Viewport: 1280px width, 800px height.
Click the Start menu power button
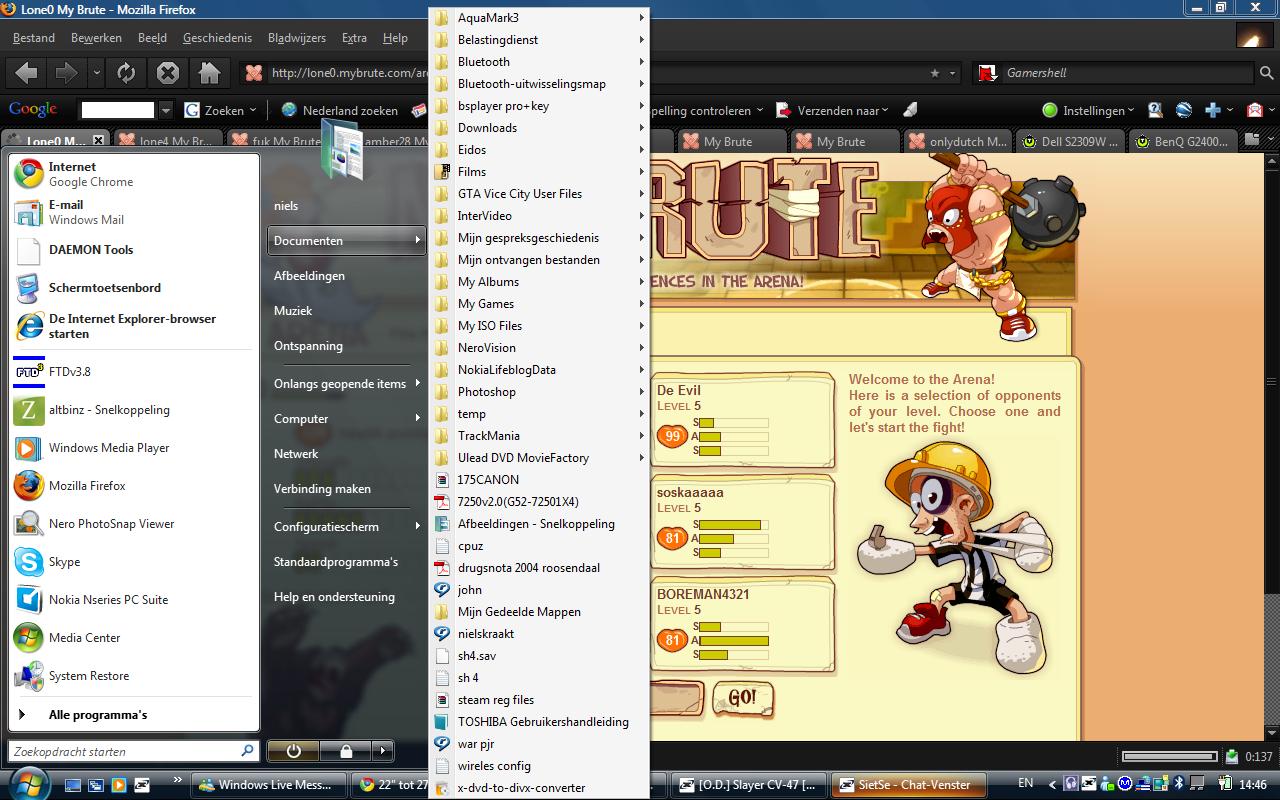click(x=293, y=750)
